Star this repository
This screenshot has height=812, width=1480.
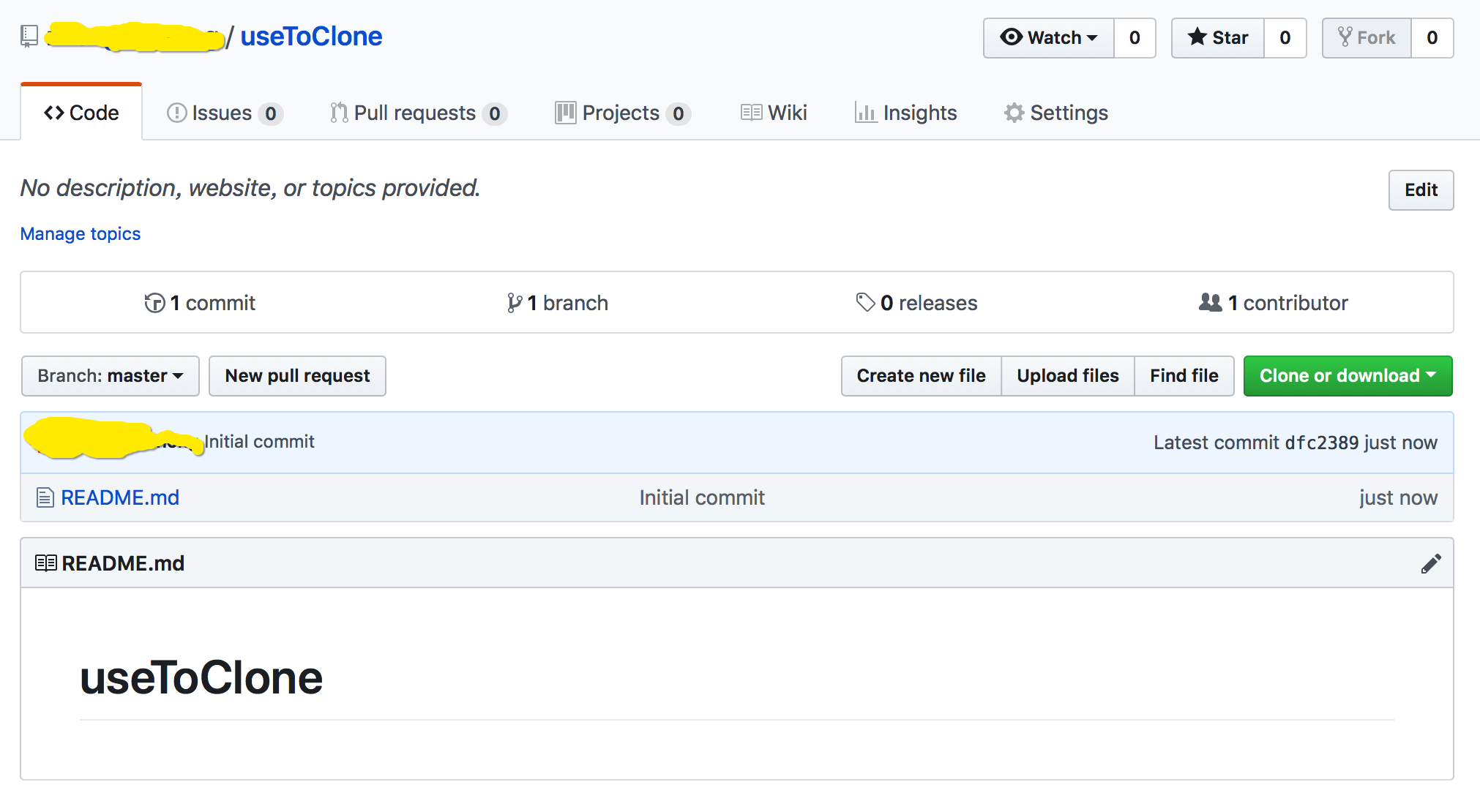click(1218, 38)
